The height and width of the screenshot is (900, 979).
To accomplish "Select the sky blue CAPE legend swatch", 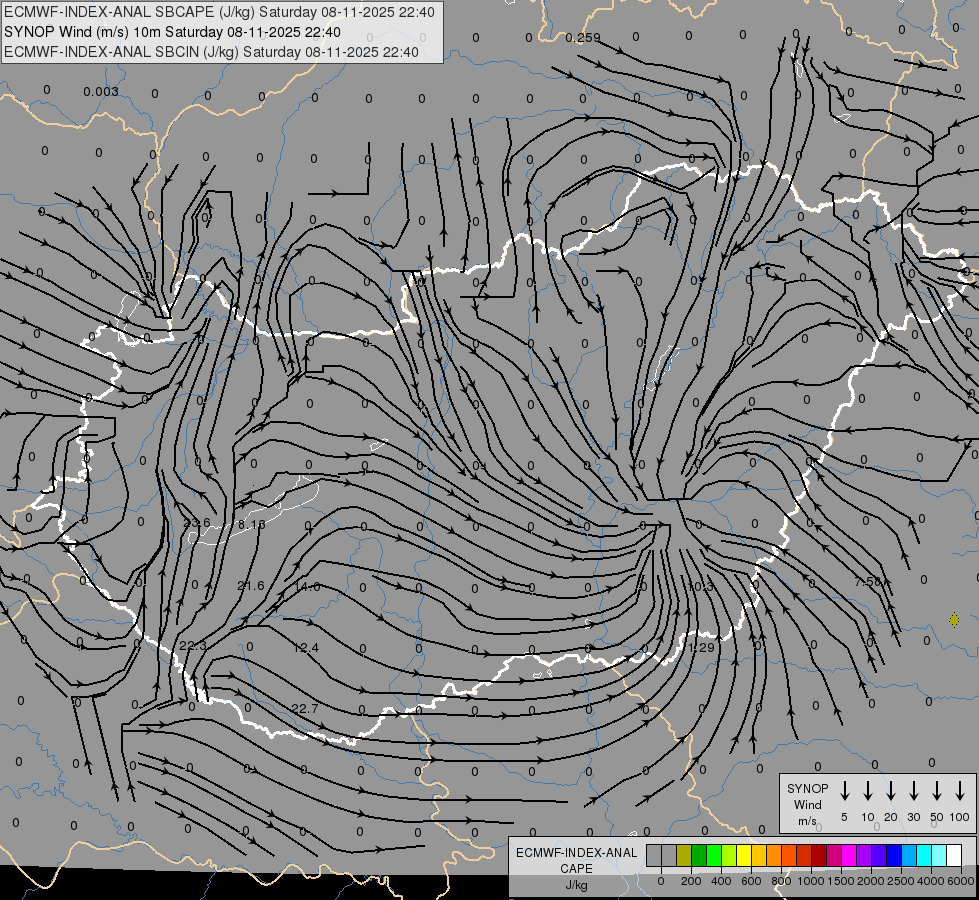I will tap(910, 855).
